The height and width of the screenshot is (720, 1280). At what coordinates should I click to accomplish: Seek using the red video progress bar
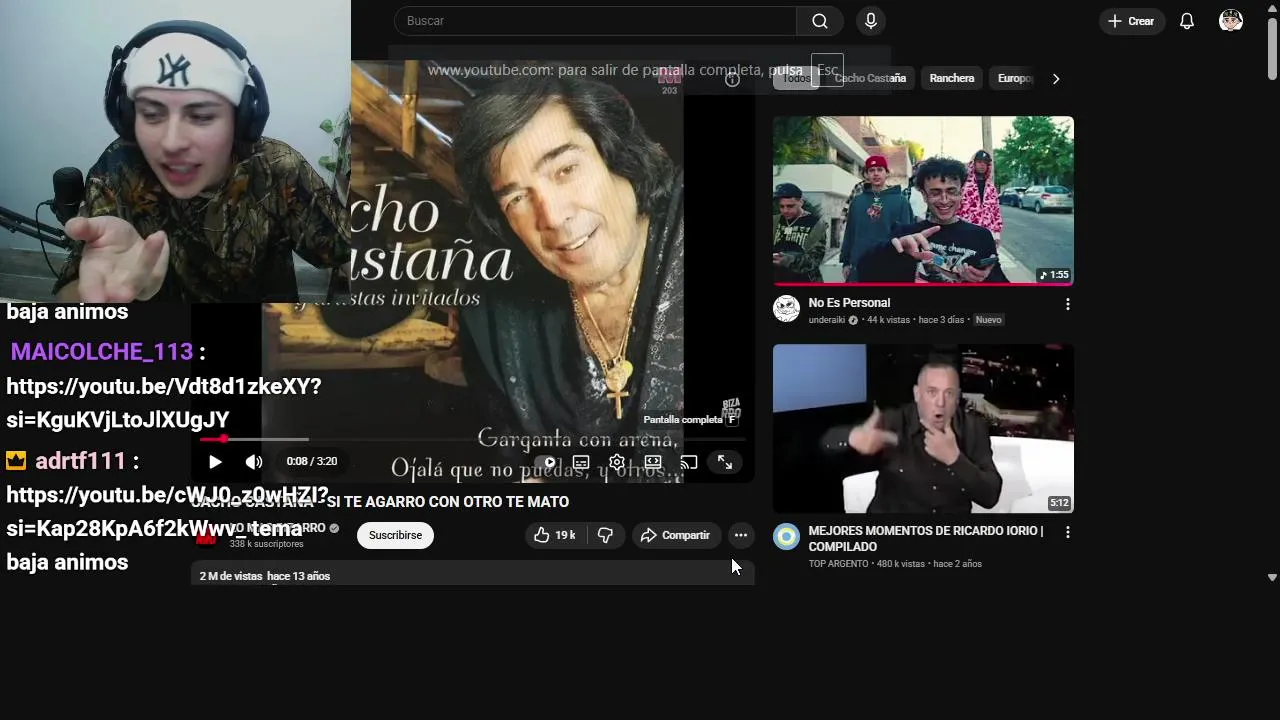coord(472,439)
